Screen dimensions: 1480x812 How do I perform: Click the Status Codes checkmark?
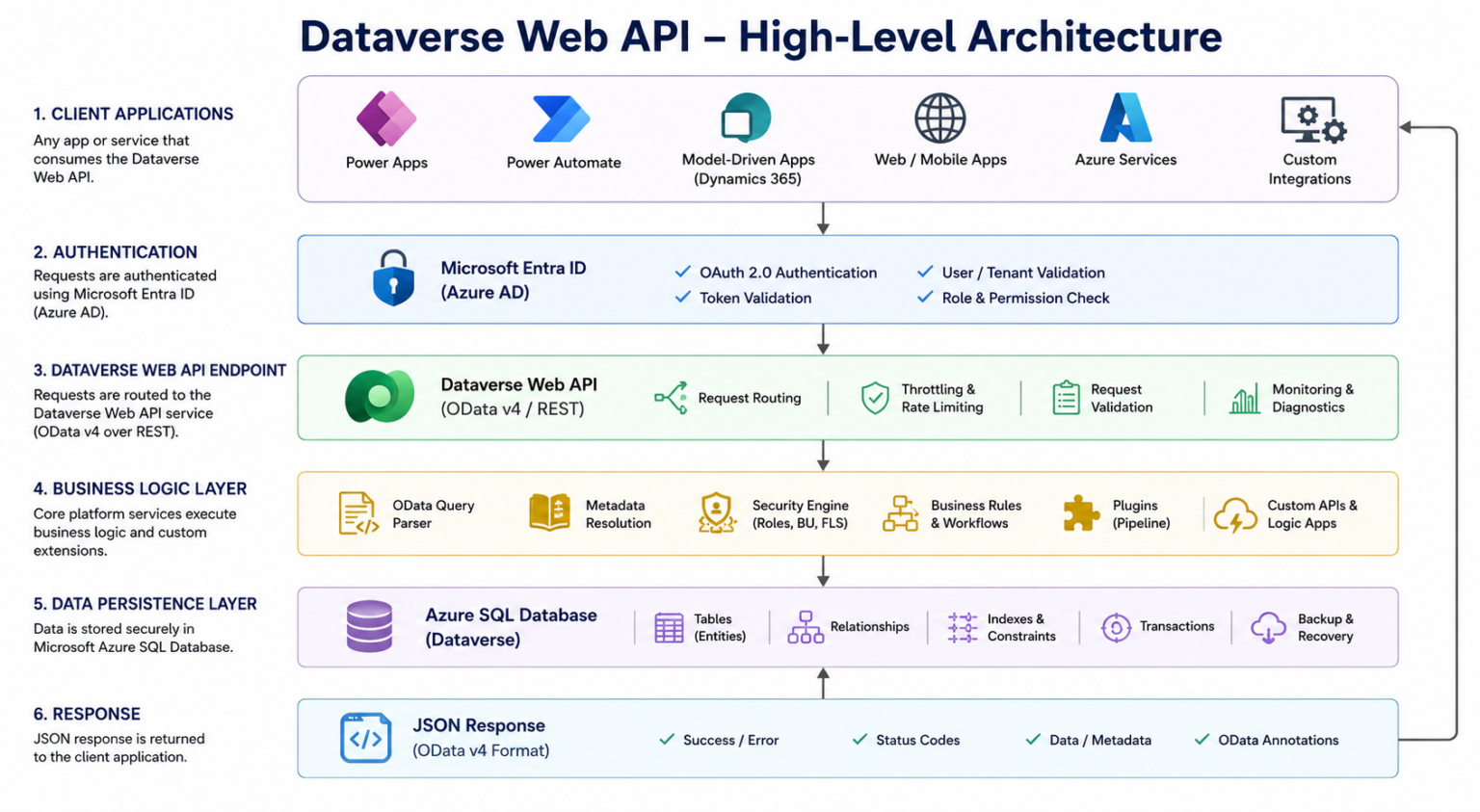pos(859,739)
